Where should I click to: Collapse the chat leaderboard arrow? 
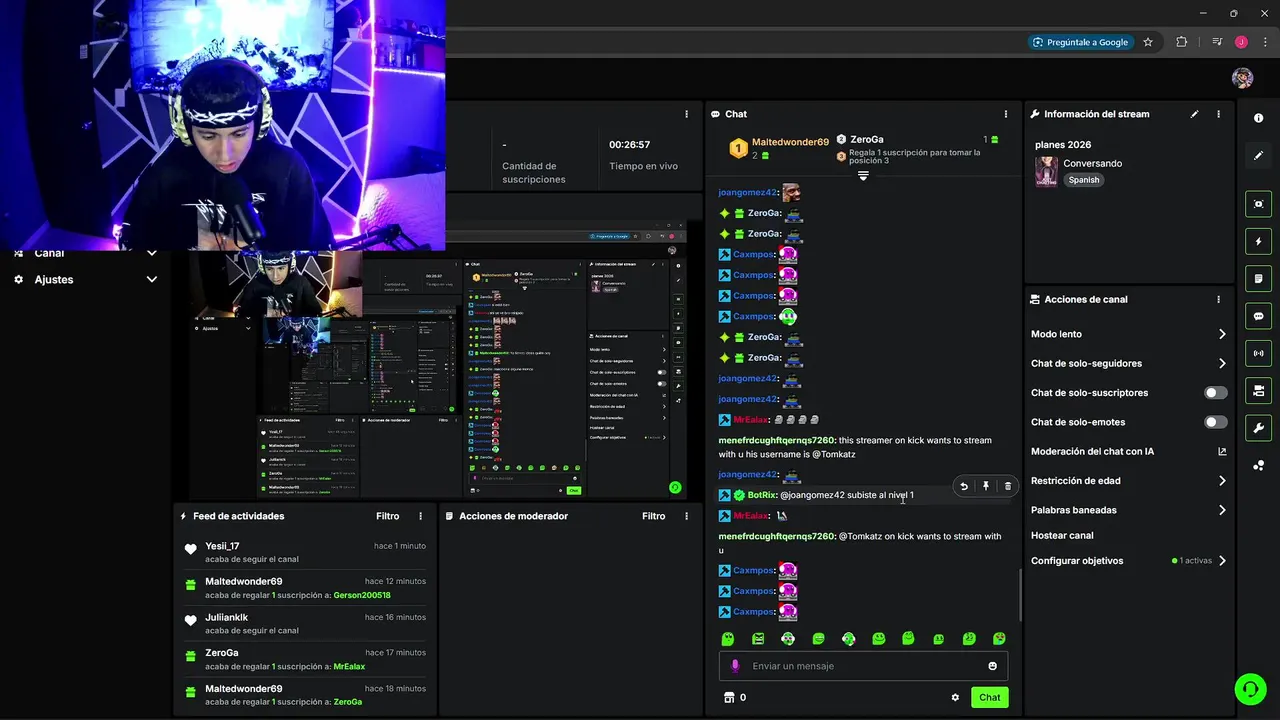(863, 175)
